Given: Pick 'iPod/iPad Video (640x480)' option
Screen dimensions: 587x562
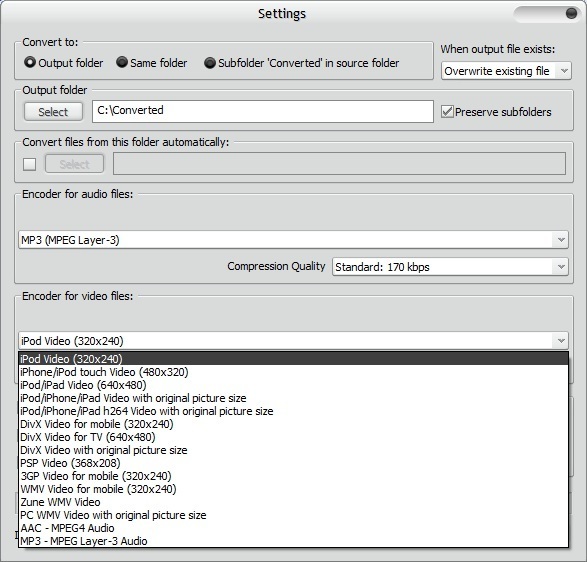Looking at the screenshot, I should tap(294, 385).
